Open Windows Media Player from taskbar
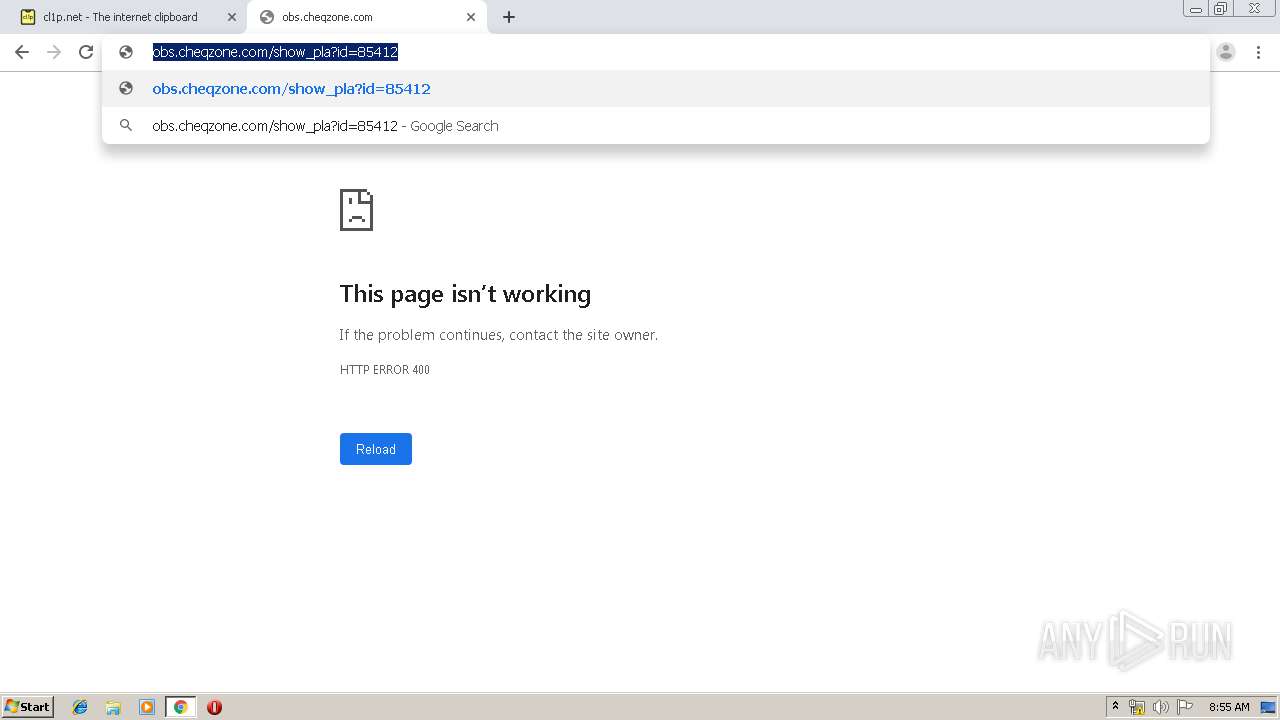The height and width of the screenshot is (720, 1280). 147,707
